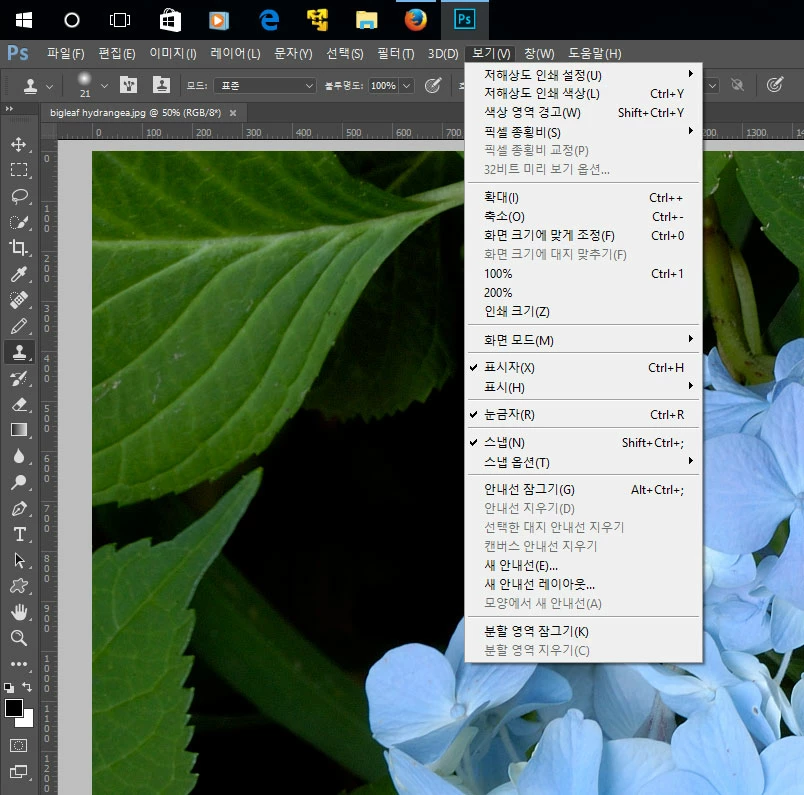Open the 필터(T) menu
The height and width of the screenshot is (795, 804).
pyautogui.click(x=395, y=53)
